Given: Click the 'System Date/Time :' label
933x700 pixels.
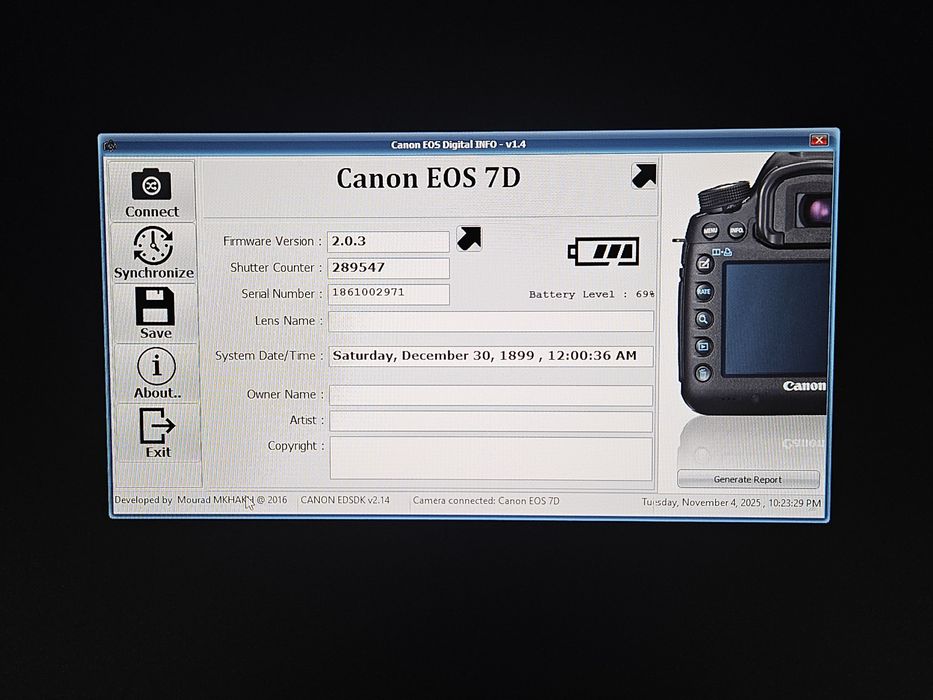Looking at the screenshot, I should [x=269, y=356].
